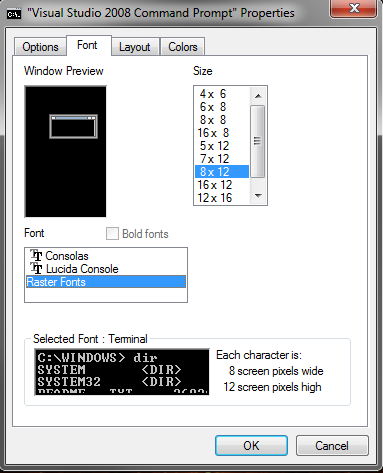
Task: Select Consolas in the Font list
Action: tap(106, 256)
